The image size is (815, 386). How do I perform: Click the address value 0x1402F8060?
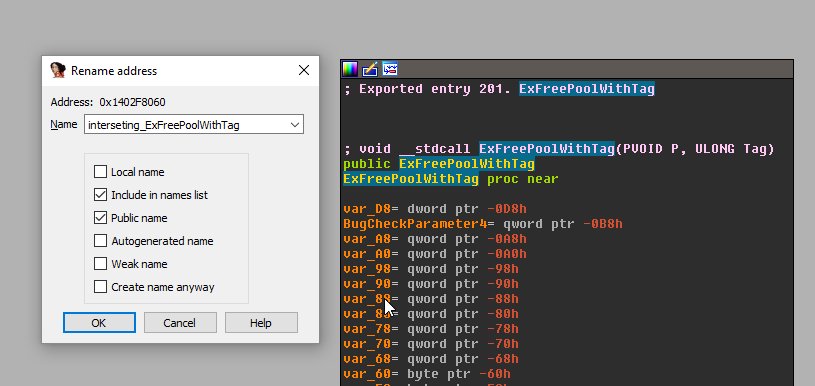click(x=132, y=102)
